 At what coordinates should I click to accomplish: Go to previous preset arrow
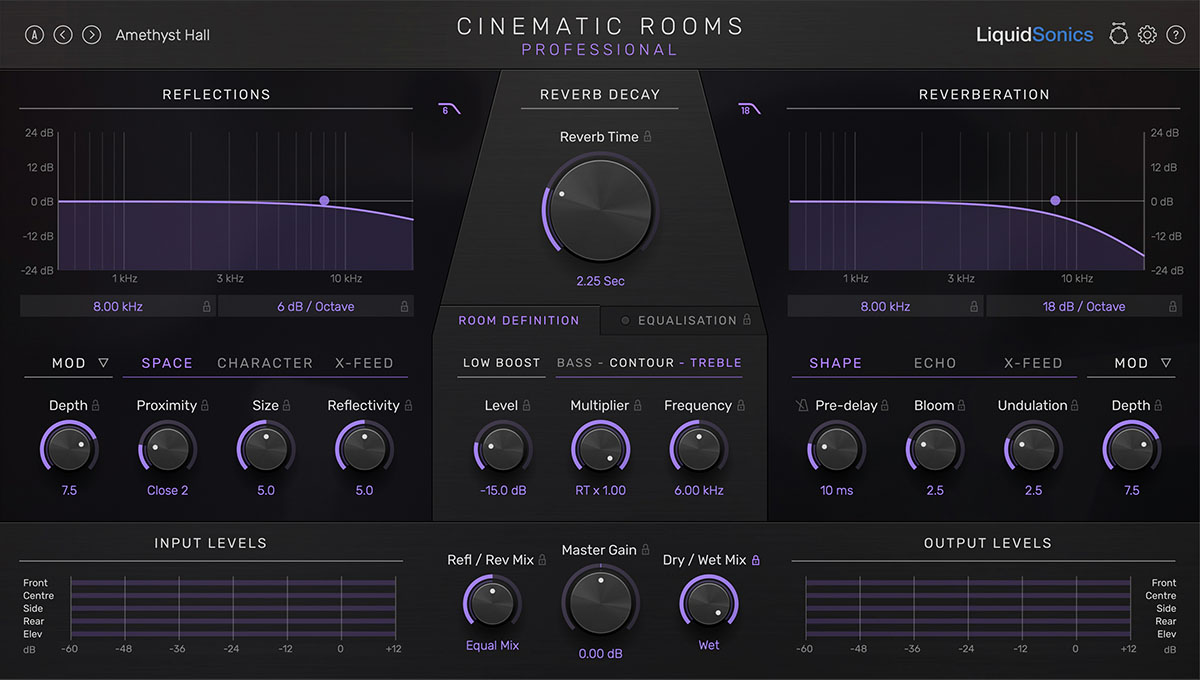click(x=63, y=35)
